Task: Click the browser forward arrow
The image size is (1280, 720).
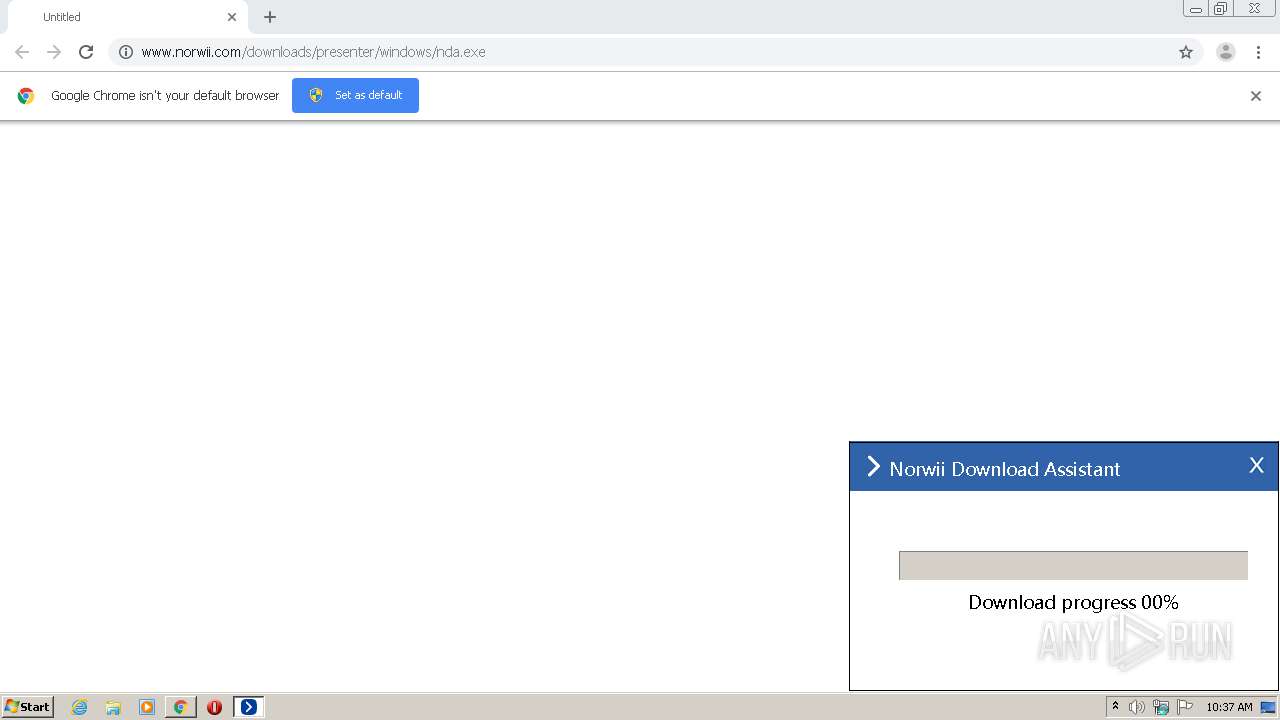Action: click(54, 52)
